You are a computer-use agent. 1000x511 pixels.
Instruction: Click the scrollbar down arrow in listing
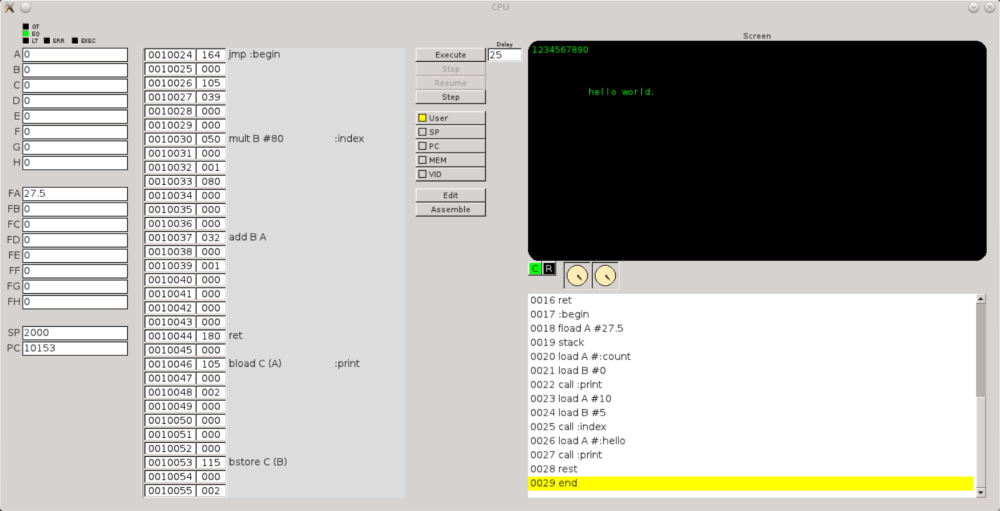point(981,494)
